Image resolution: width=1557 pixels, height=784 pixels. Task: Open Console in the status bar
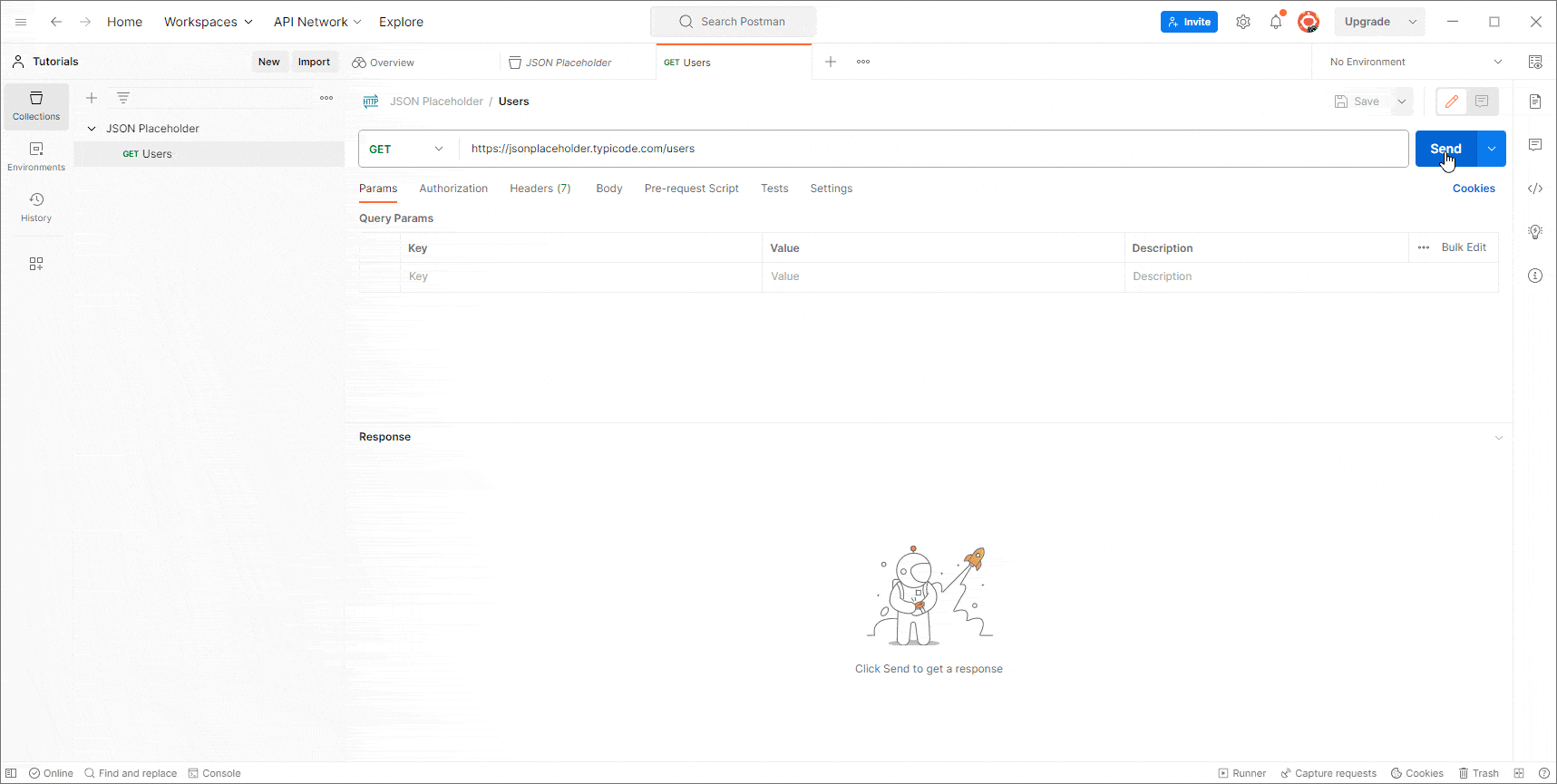click(x=214, y=773)
